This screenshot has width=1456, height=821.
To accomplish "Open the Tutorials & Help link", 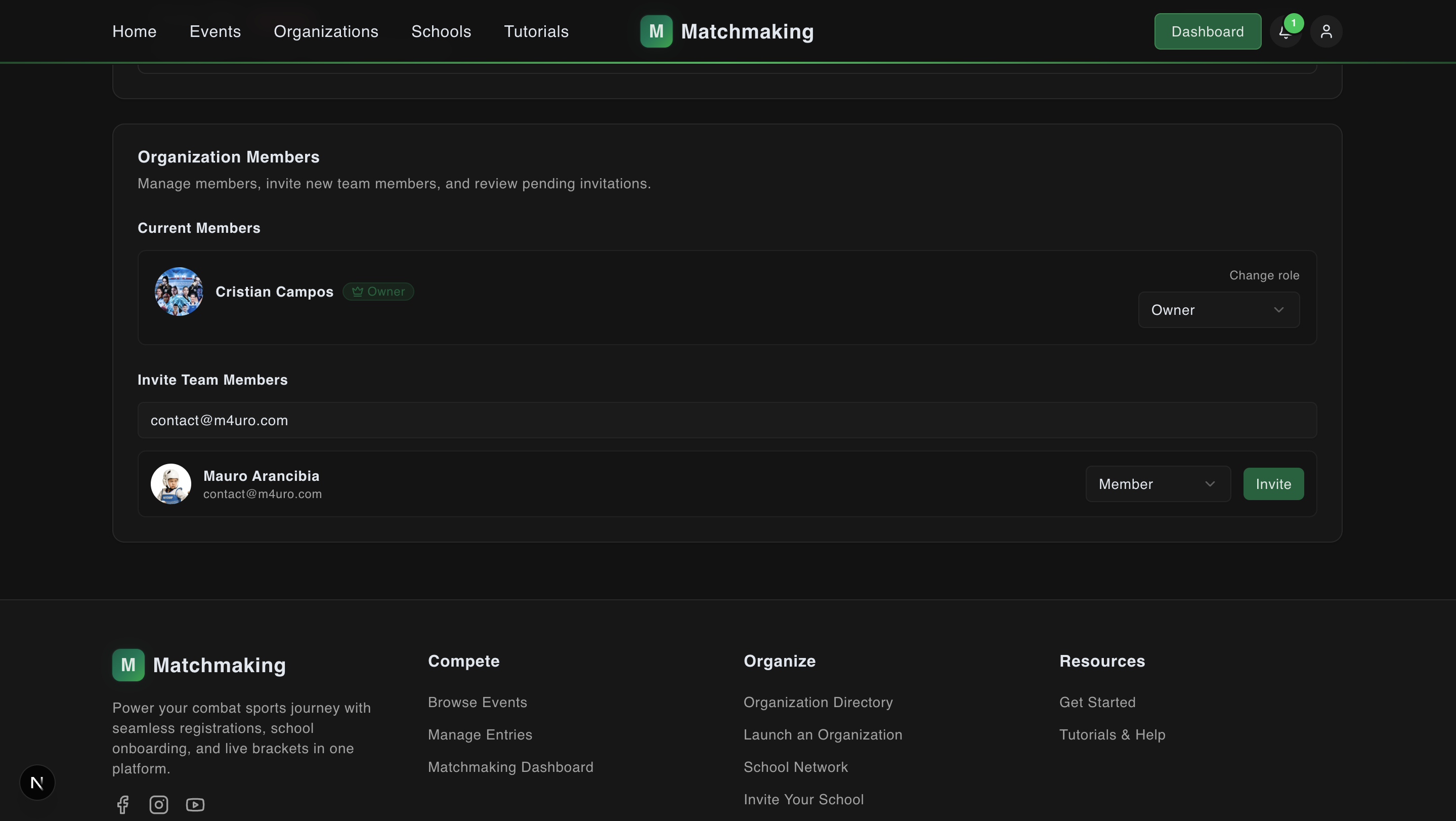I will [1112, 734].
